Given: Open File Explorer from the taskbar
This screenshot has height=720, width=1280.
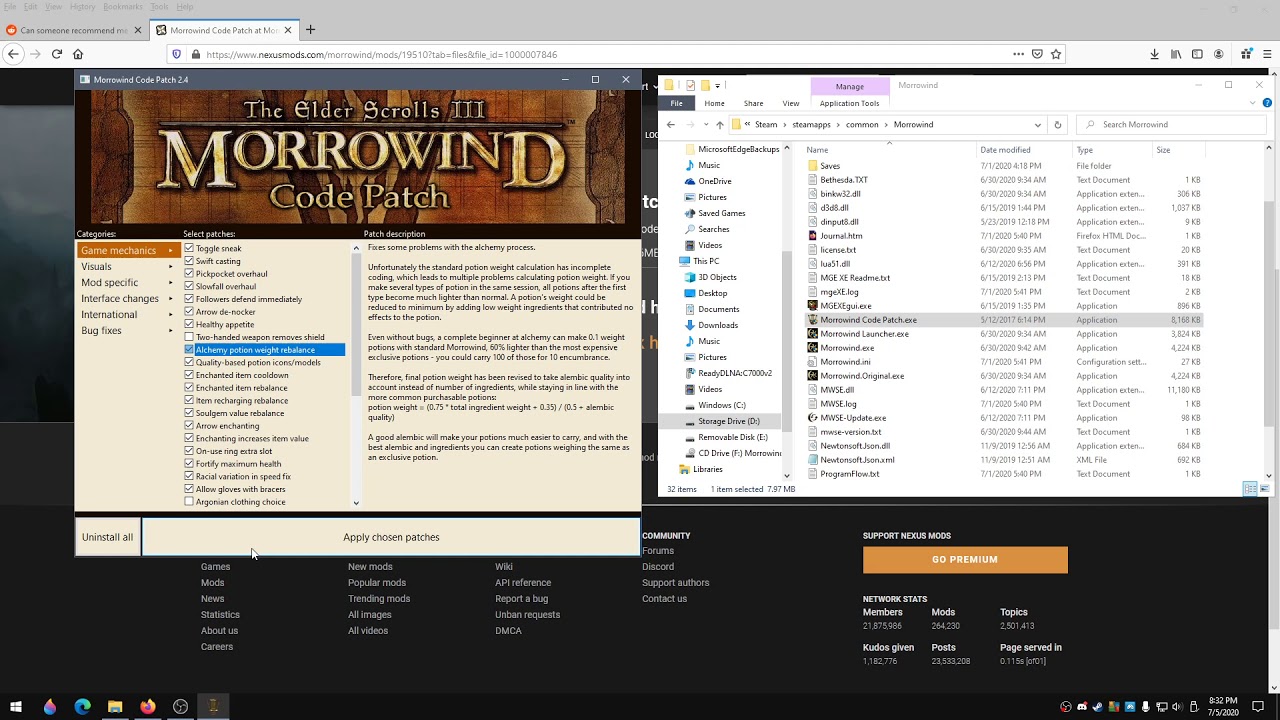Looking at the screenshot, I should 115,707.
